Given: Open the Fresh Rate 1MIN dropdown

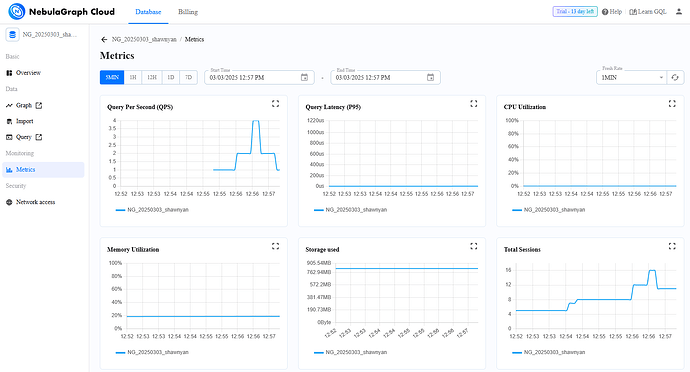Looking at the screenshot, I should point(631,77).
